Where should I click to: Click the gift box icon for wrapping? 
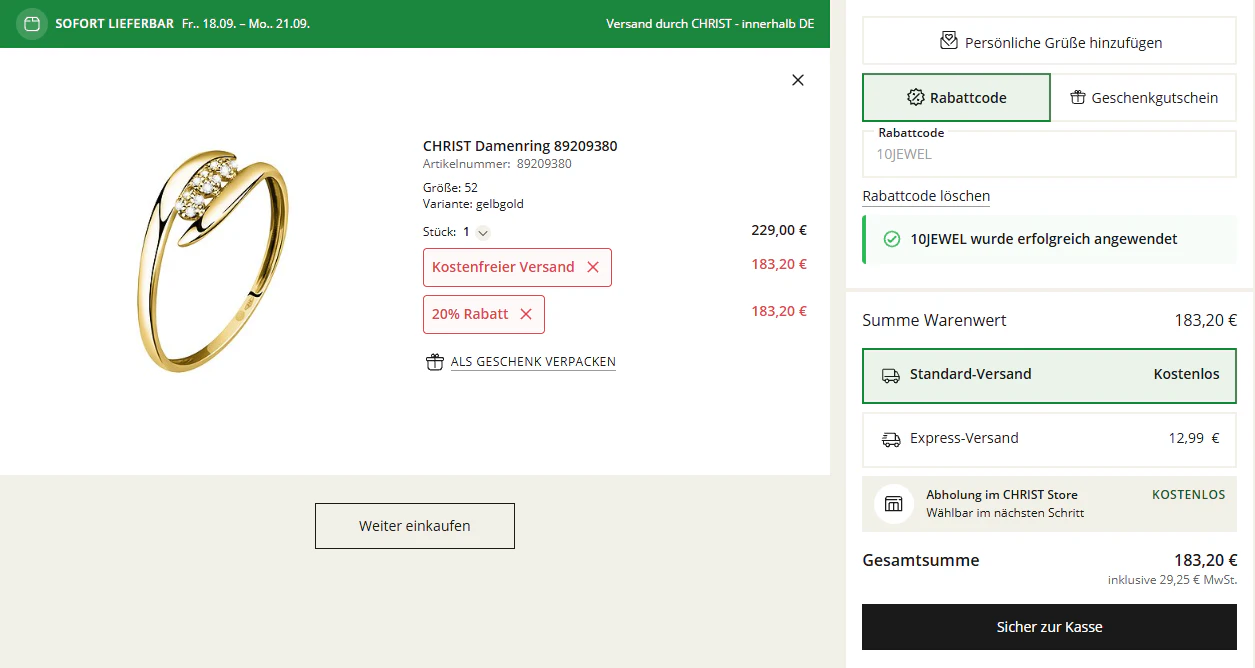tap(434, 362)
